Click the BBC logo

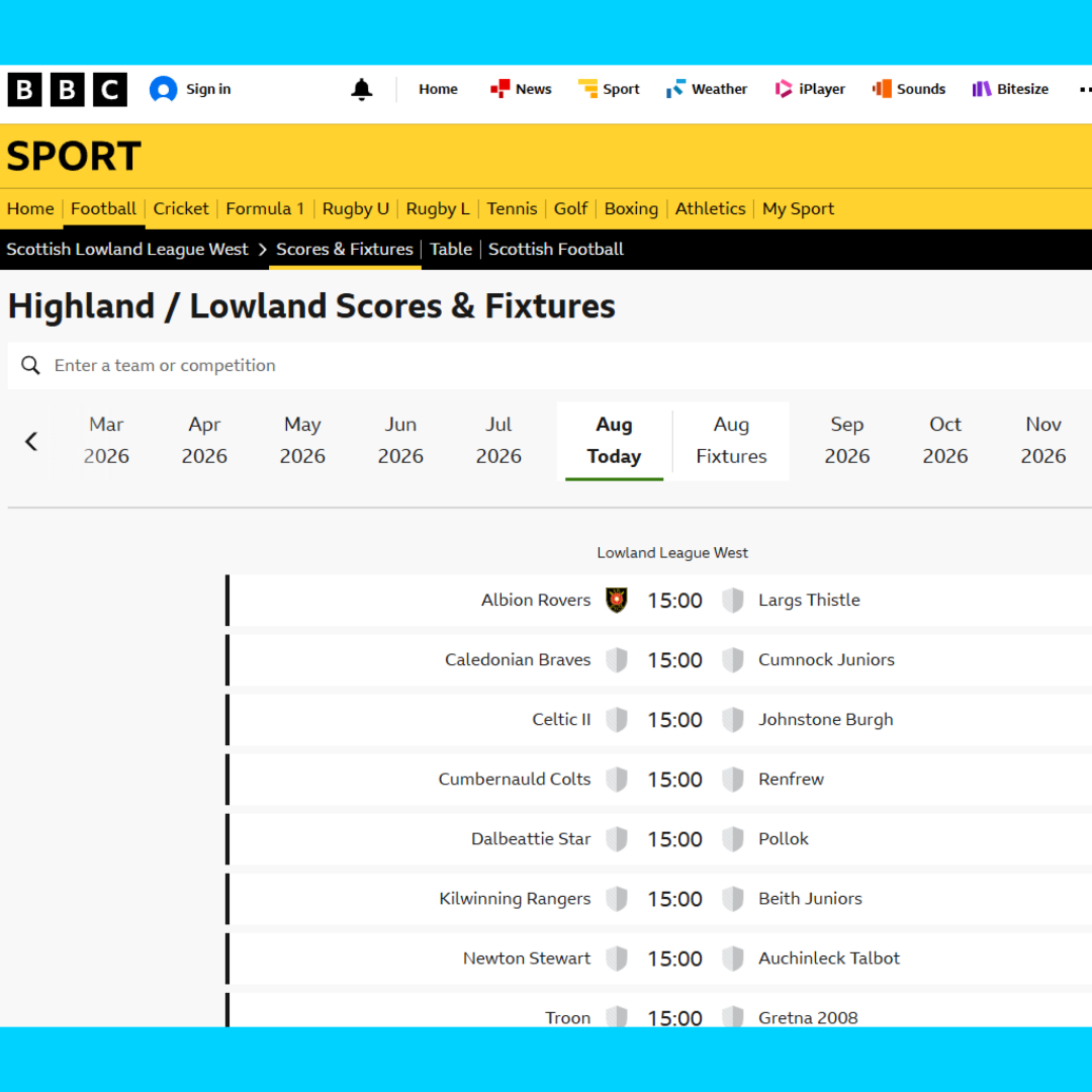67,89
